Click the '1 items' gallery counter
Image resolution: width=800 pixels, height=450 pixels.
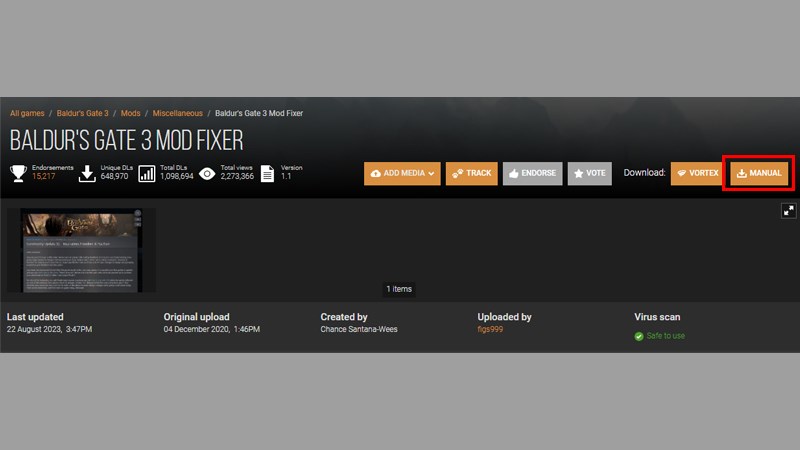click(x=399, y=289)
